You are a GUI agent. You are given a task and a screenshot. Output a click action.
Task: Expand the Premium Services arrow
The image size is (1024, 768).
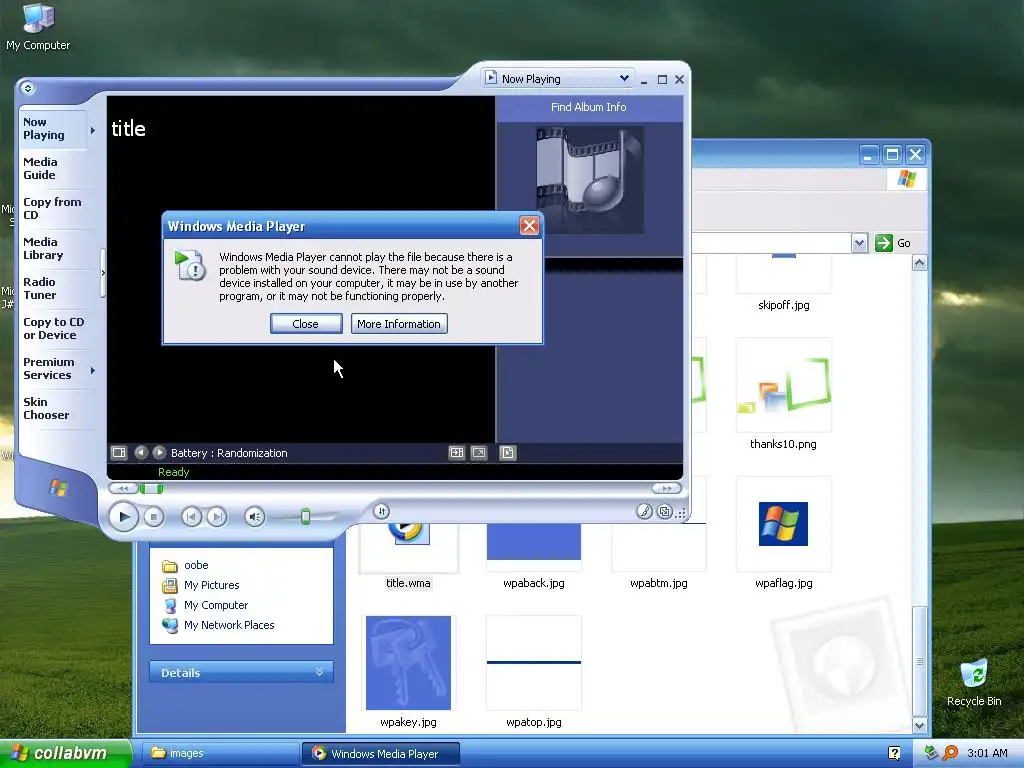click(x=93, y=370)
